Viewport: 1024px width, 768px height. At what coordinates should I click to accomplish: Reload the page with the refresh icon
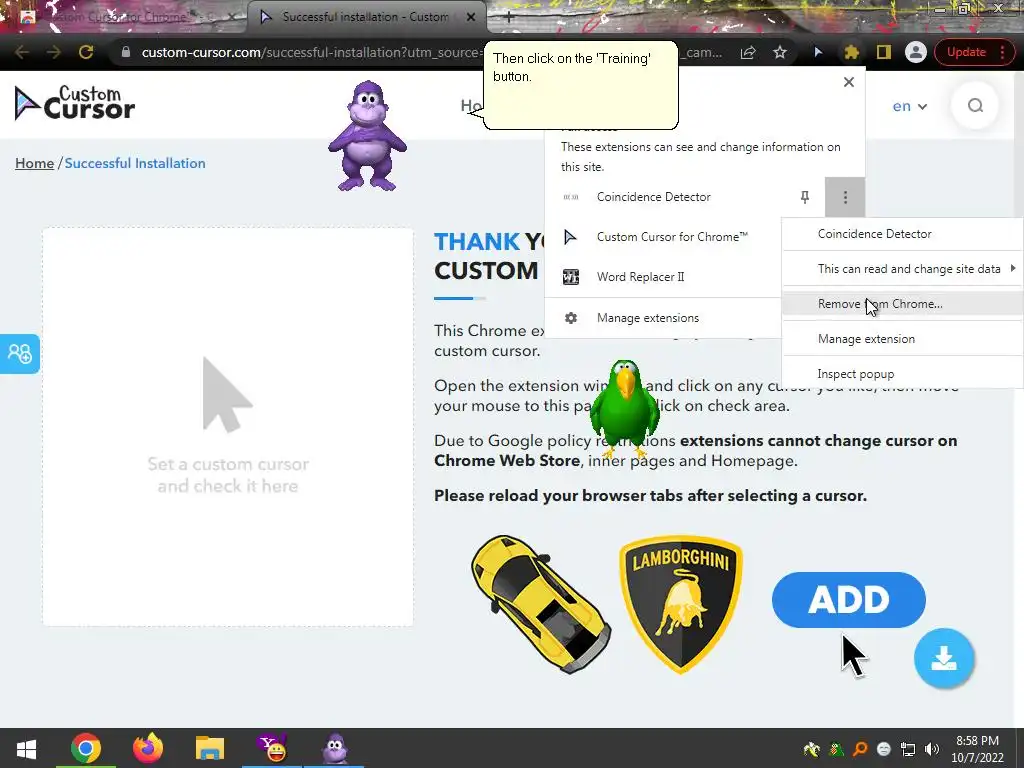point(86,52)
